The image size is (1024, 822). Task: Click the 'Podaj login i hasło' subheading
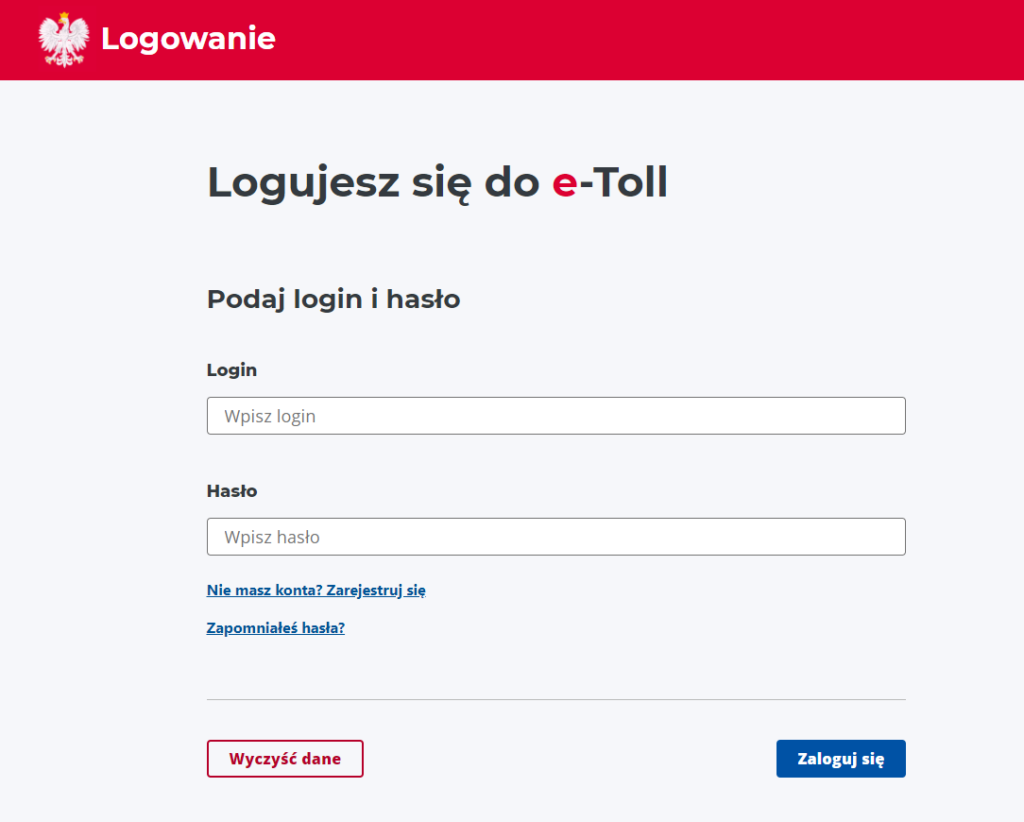pyautogui.click(x=334, y=300)
